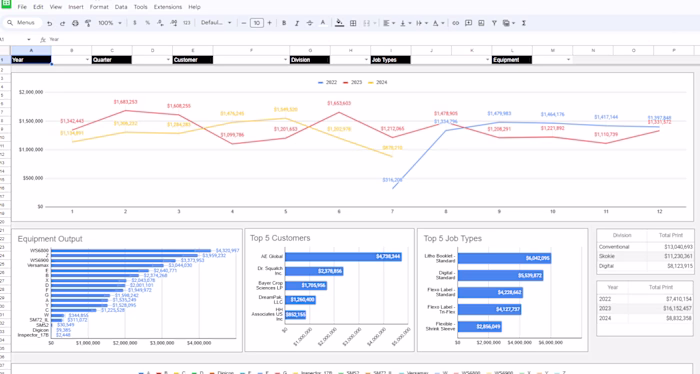Open the zoom 100% dropdown

click(x=110, y=23)
